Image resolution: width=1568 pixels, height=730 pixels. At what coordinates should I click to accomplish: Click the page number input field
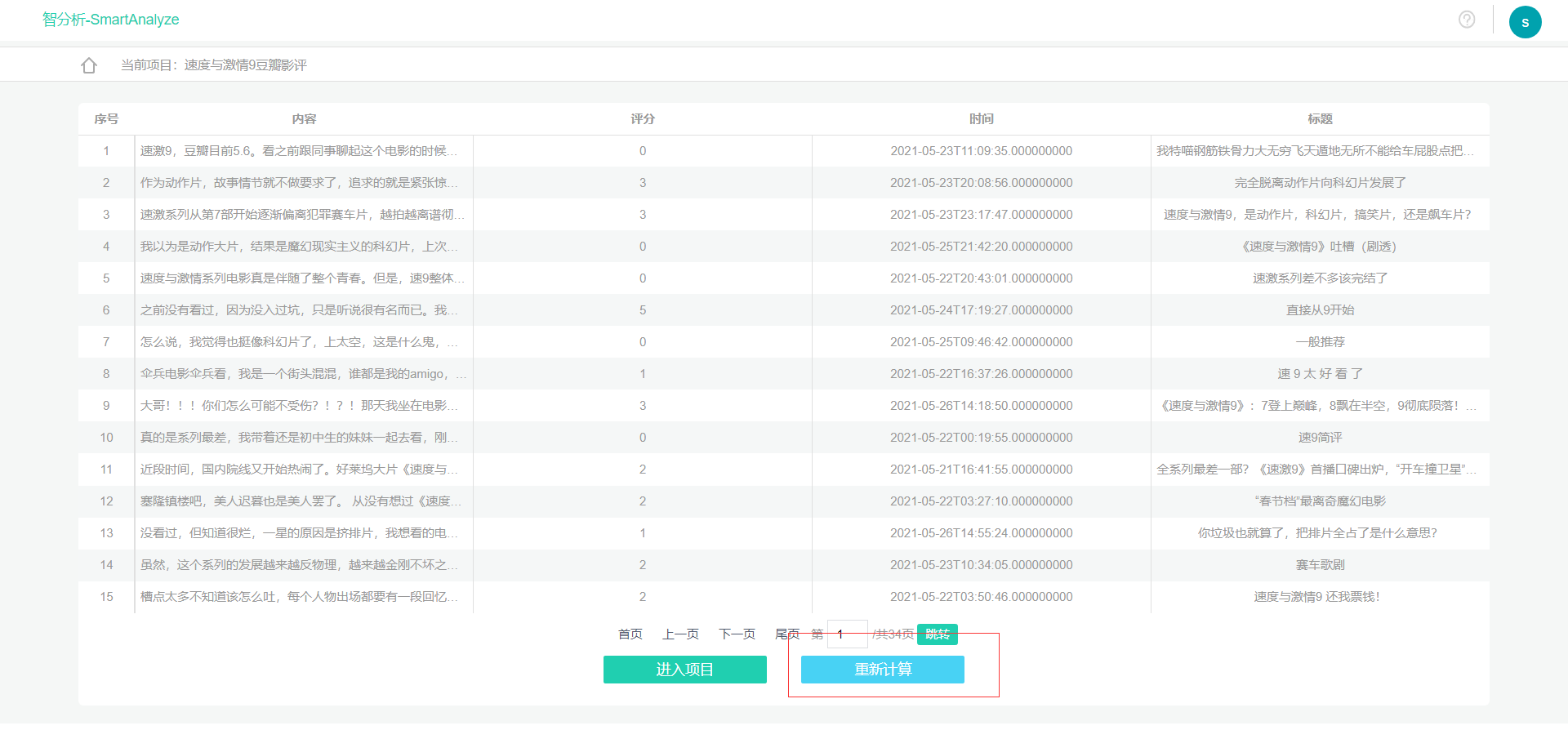click(848, 634)
